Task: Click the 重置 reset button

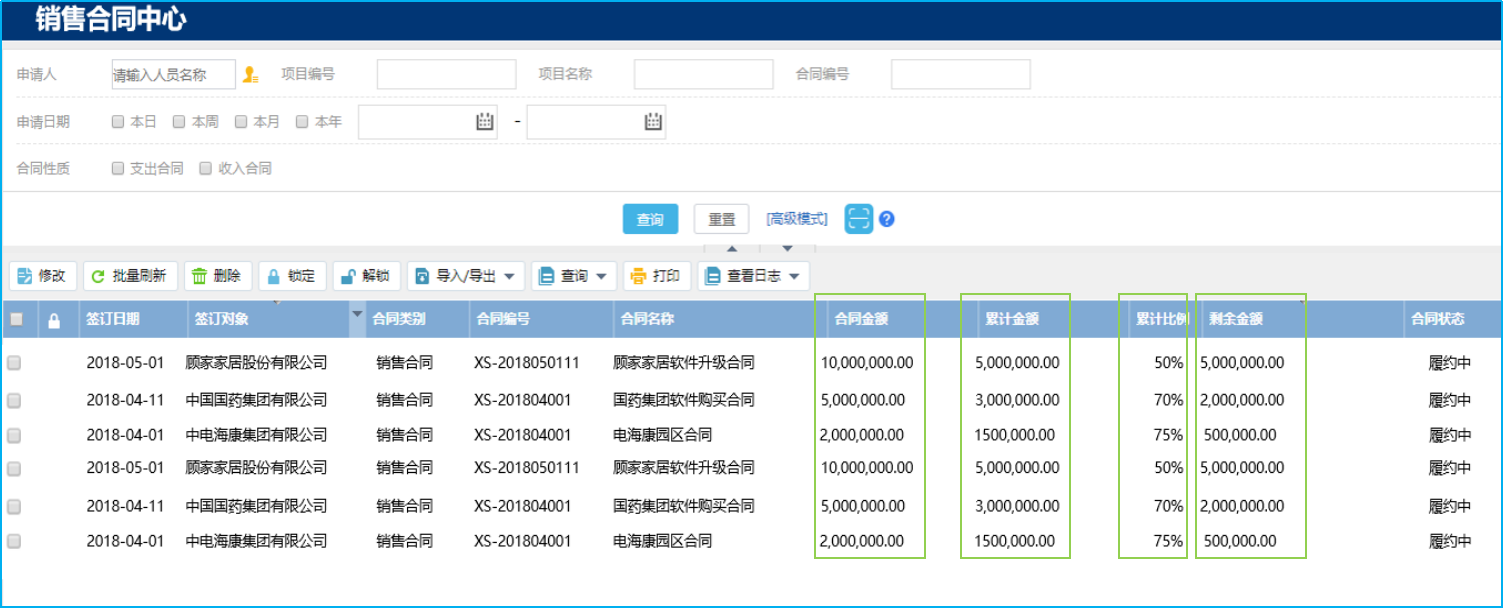Action: pyautogui.click(x=721, y=218)
